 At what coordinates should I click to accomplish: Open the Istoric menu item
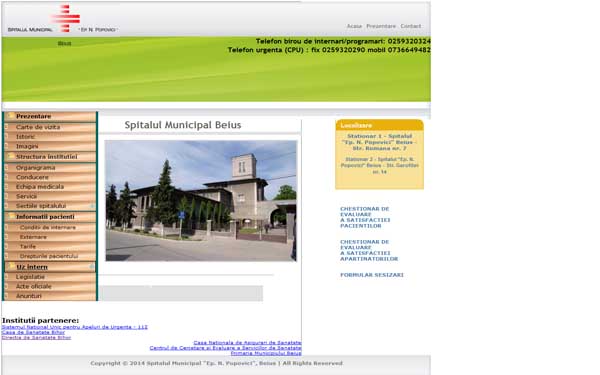50,137
